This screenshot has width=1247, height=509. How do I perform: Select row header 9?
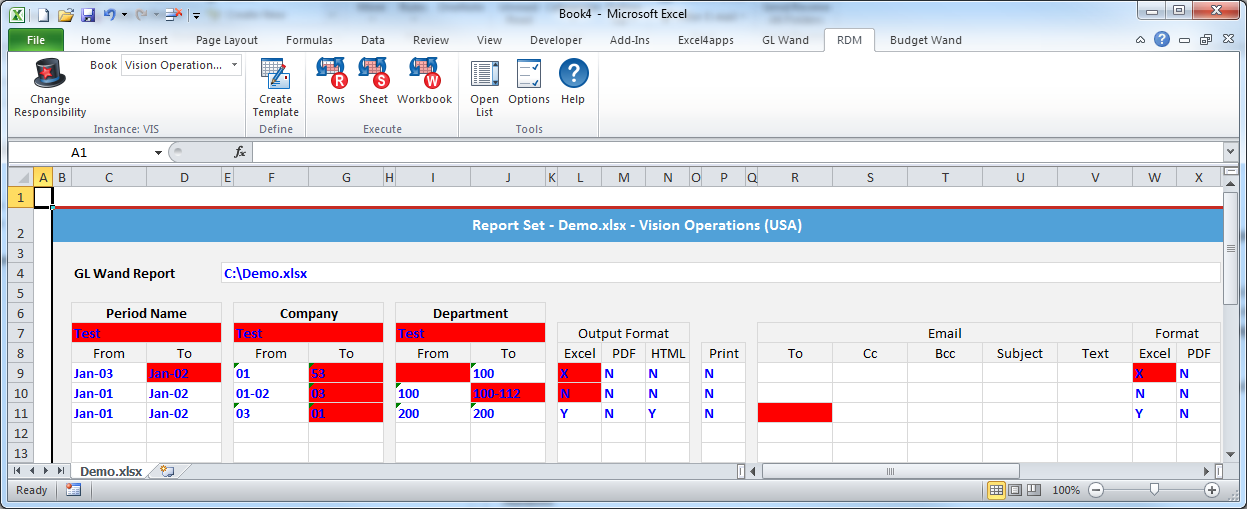20,373
